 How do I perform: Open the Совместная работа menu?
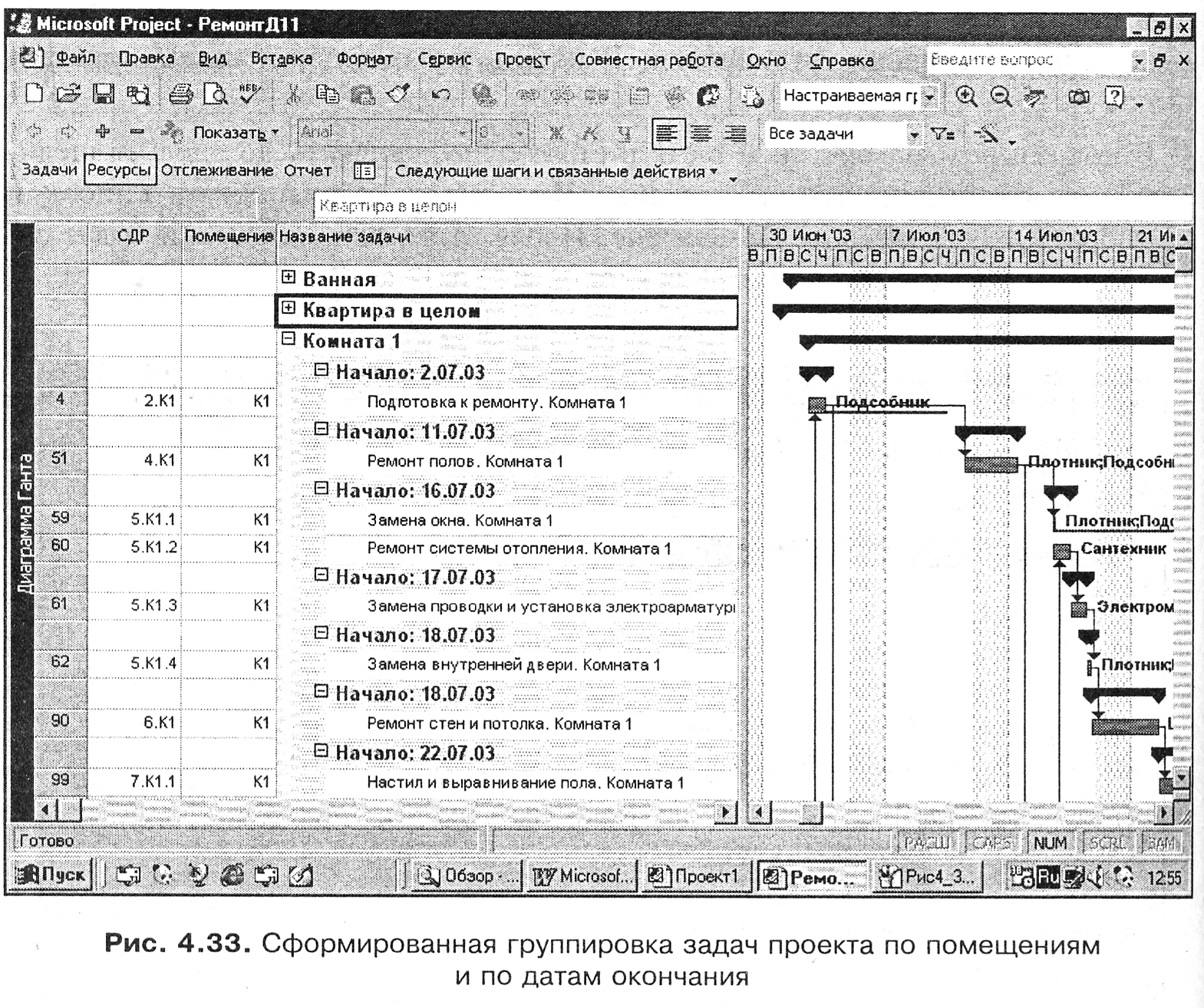pyautogui.click(x=648, y=59)
